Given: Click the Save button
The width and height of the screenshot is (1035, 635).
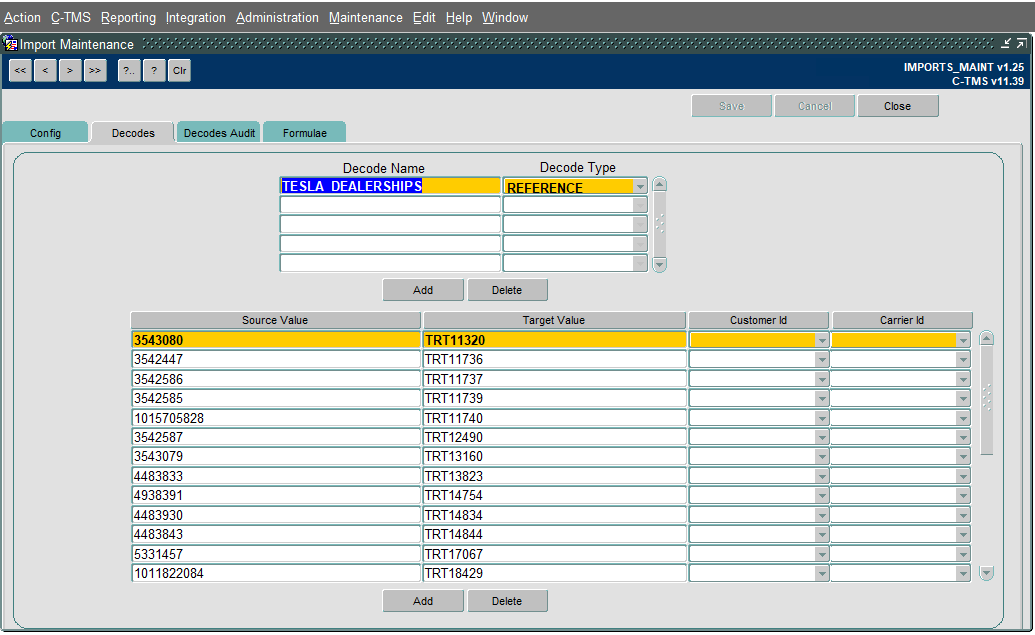Looking at the screenshot, I should [731, 106].
